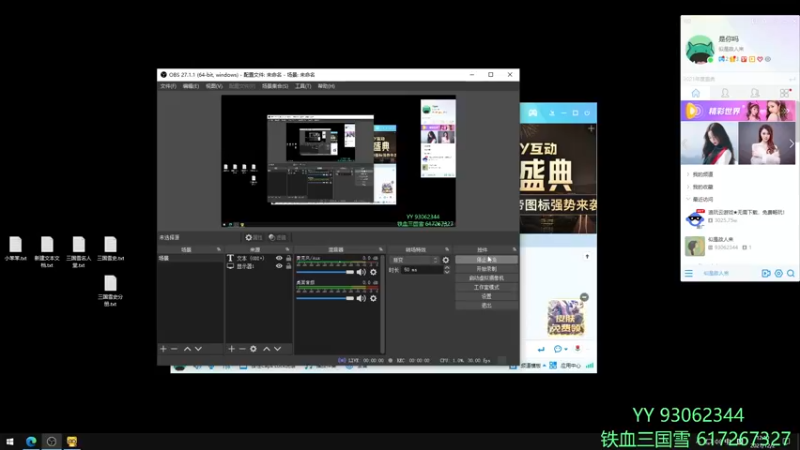Pop out the 混音器 dock panel
Screen dimensions: 800x450
pos(381,249)
